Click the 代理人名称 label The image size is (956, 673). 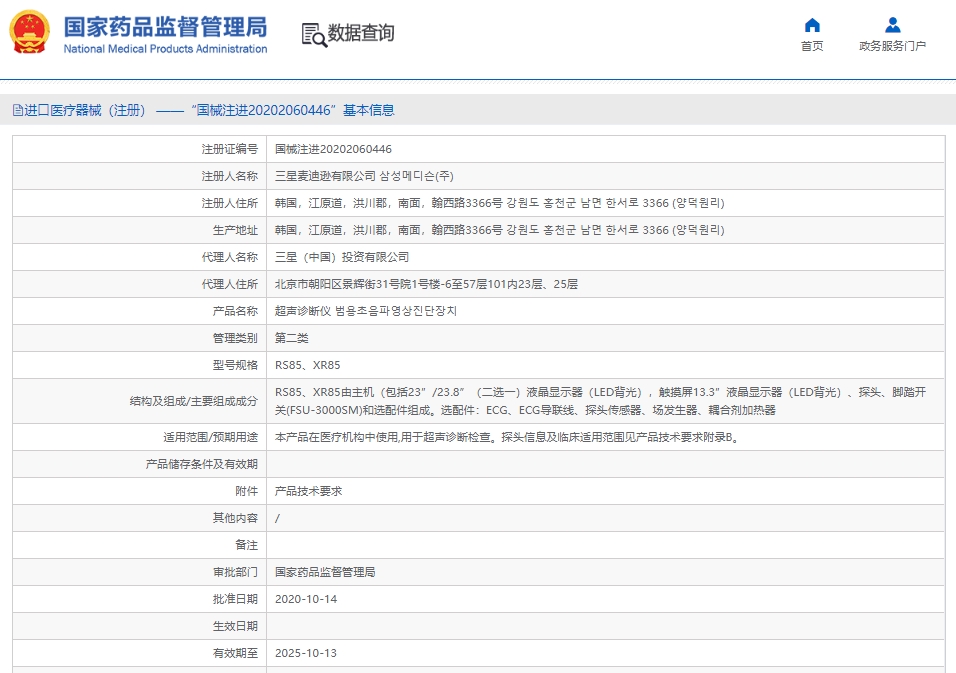tap(230, 257)
